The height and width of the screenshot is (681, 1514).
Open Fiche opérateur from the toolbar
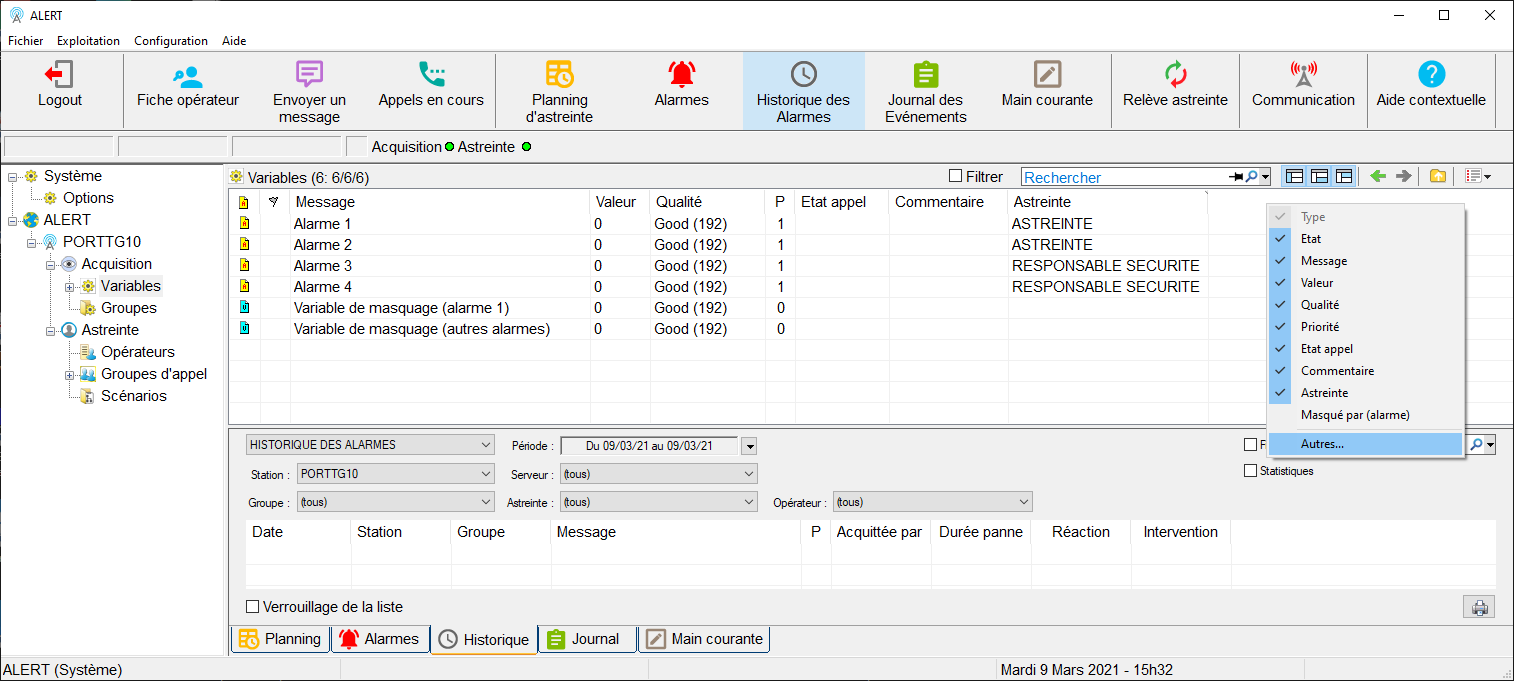[x=187, y=75]
